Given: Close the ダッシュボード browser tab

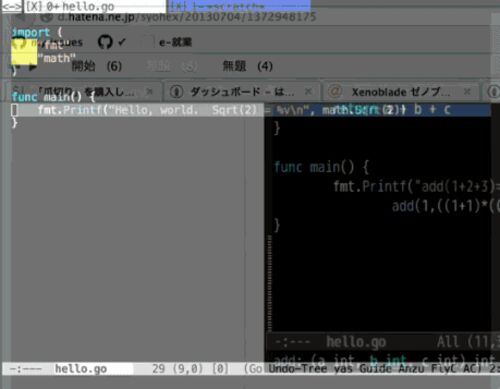Looking at the screenshot, I should coord(308,91).
